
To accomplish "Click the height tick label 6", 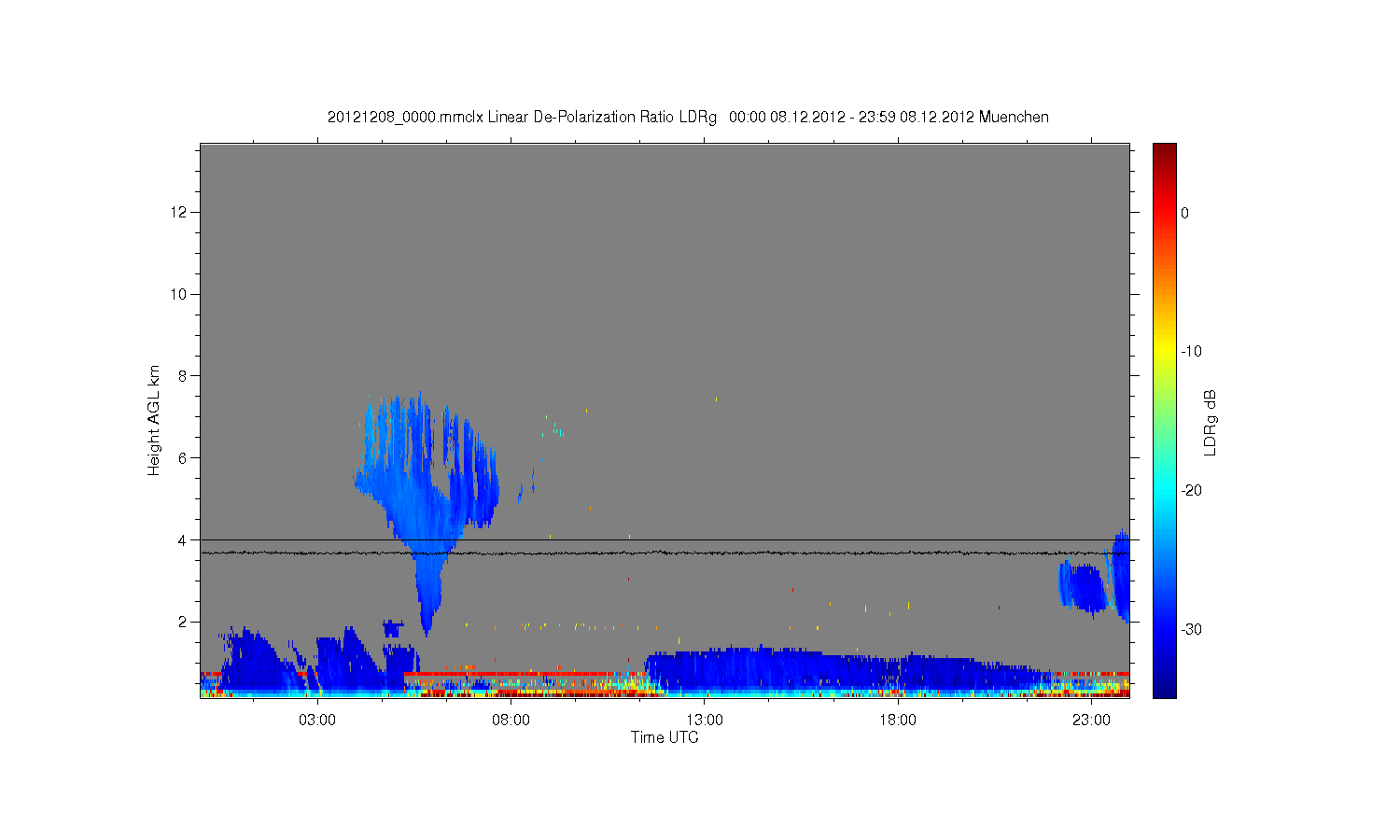I will (184, 458).
